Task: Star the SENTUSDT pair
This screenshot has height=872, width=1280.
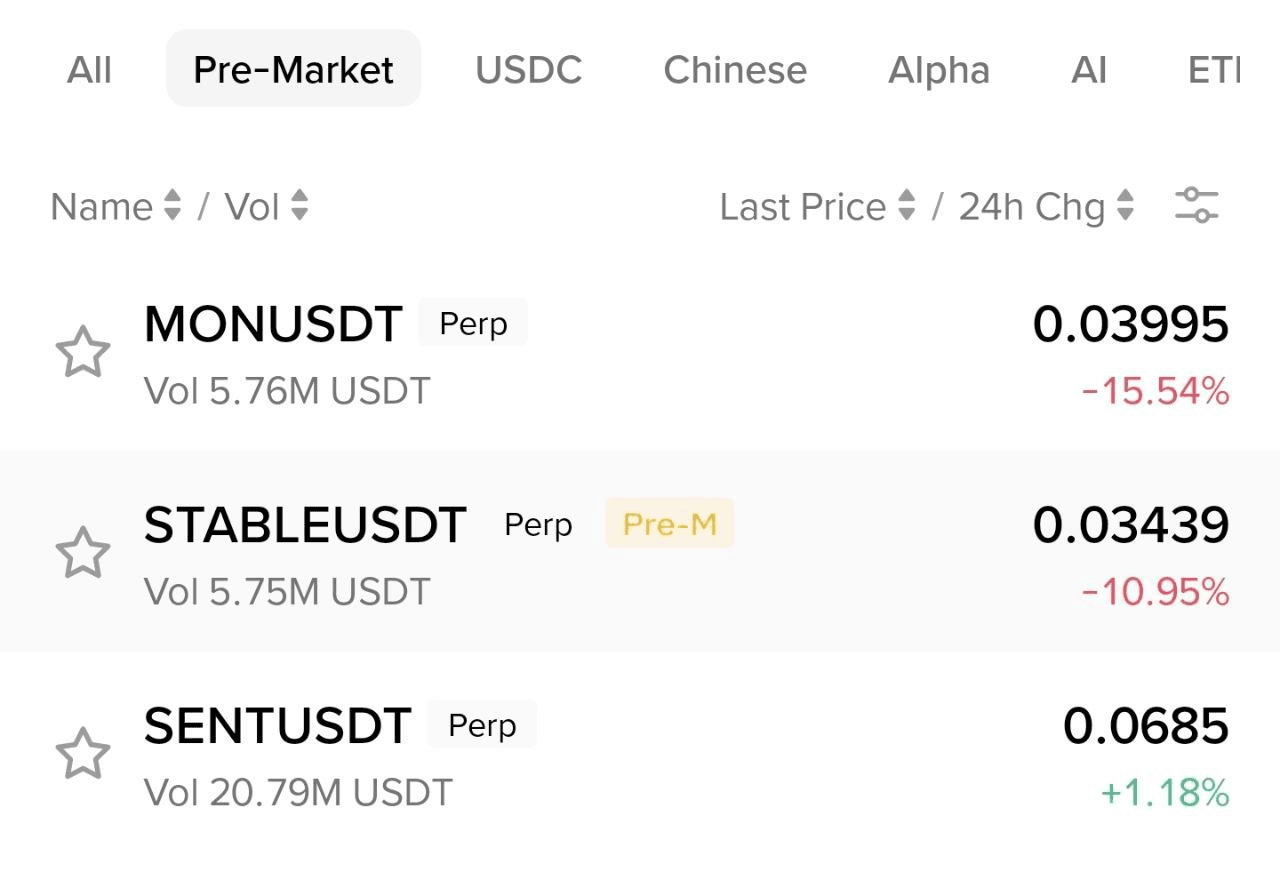Action: click(x=82, y=754)
